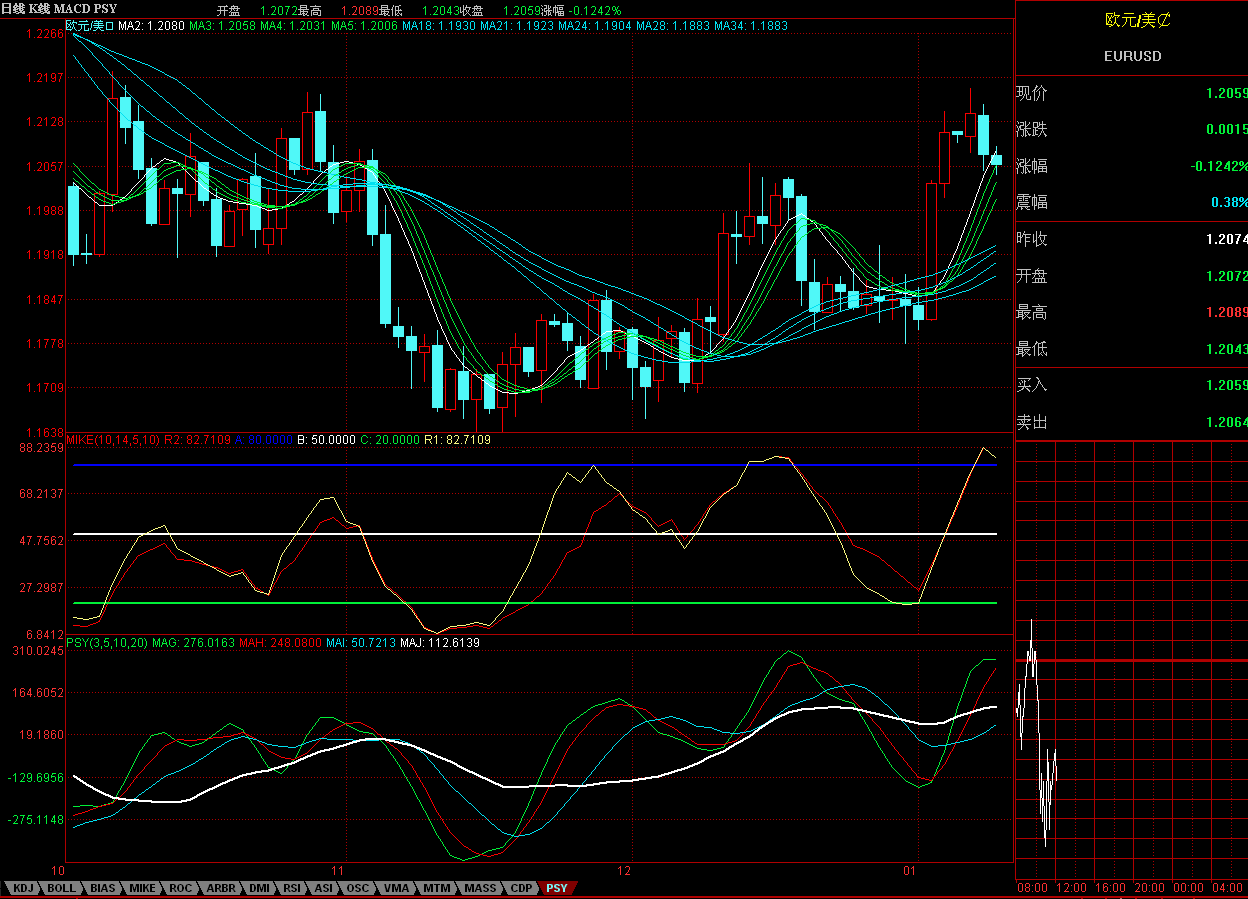1248x899 pixels.
Task: Select the OSC indicator tab
Action: tap(358, 888)
